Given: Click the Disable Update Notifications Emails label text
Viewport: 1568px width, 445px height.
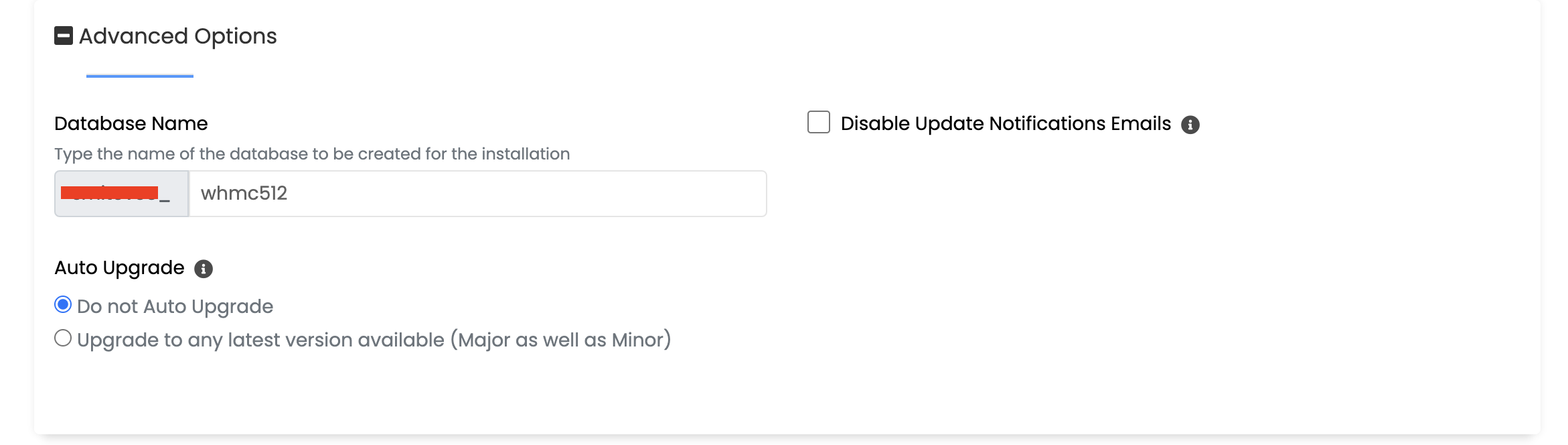Looking at the screenshot, I should 1006,124.
